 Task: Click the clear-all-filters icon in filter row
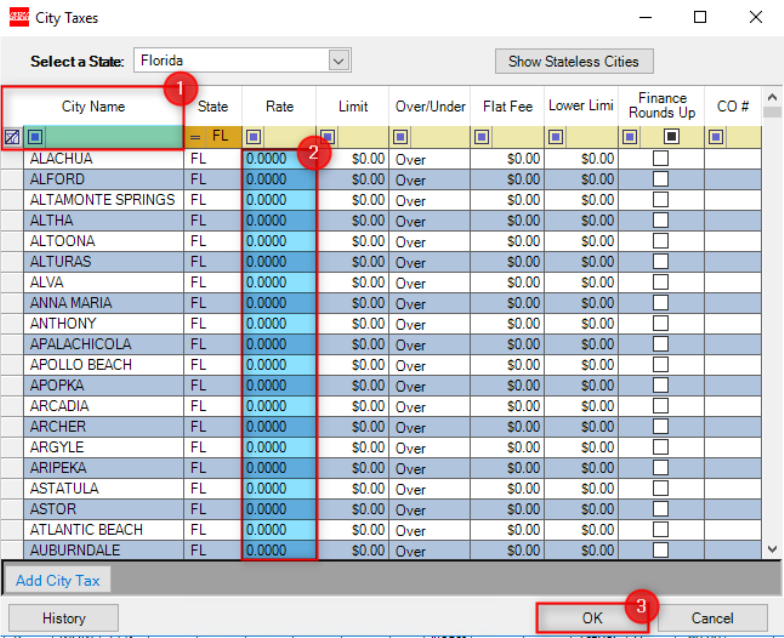[12, 136]
